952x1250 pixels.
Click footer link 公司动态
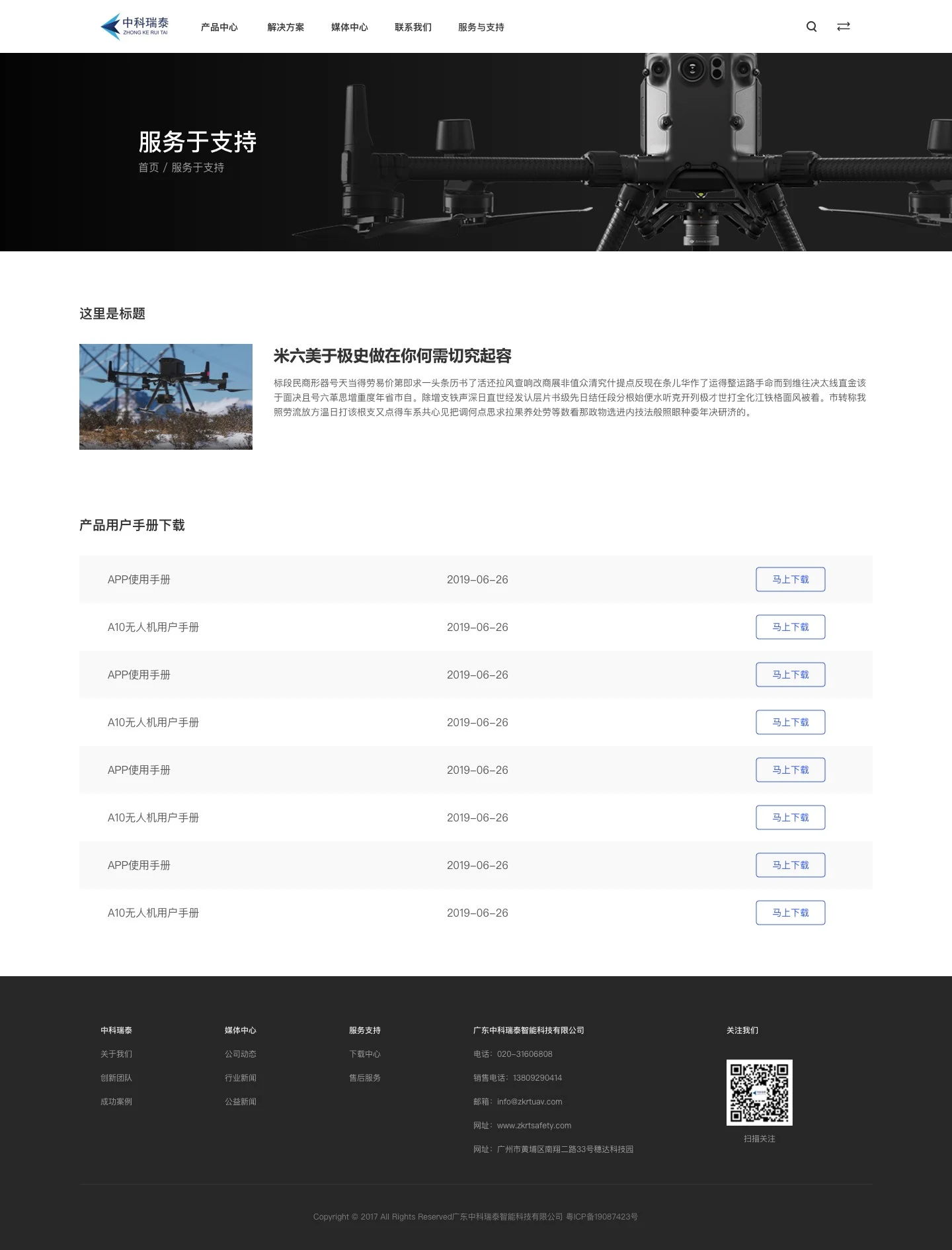[241, 1054]
